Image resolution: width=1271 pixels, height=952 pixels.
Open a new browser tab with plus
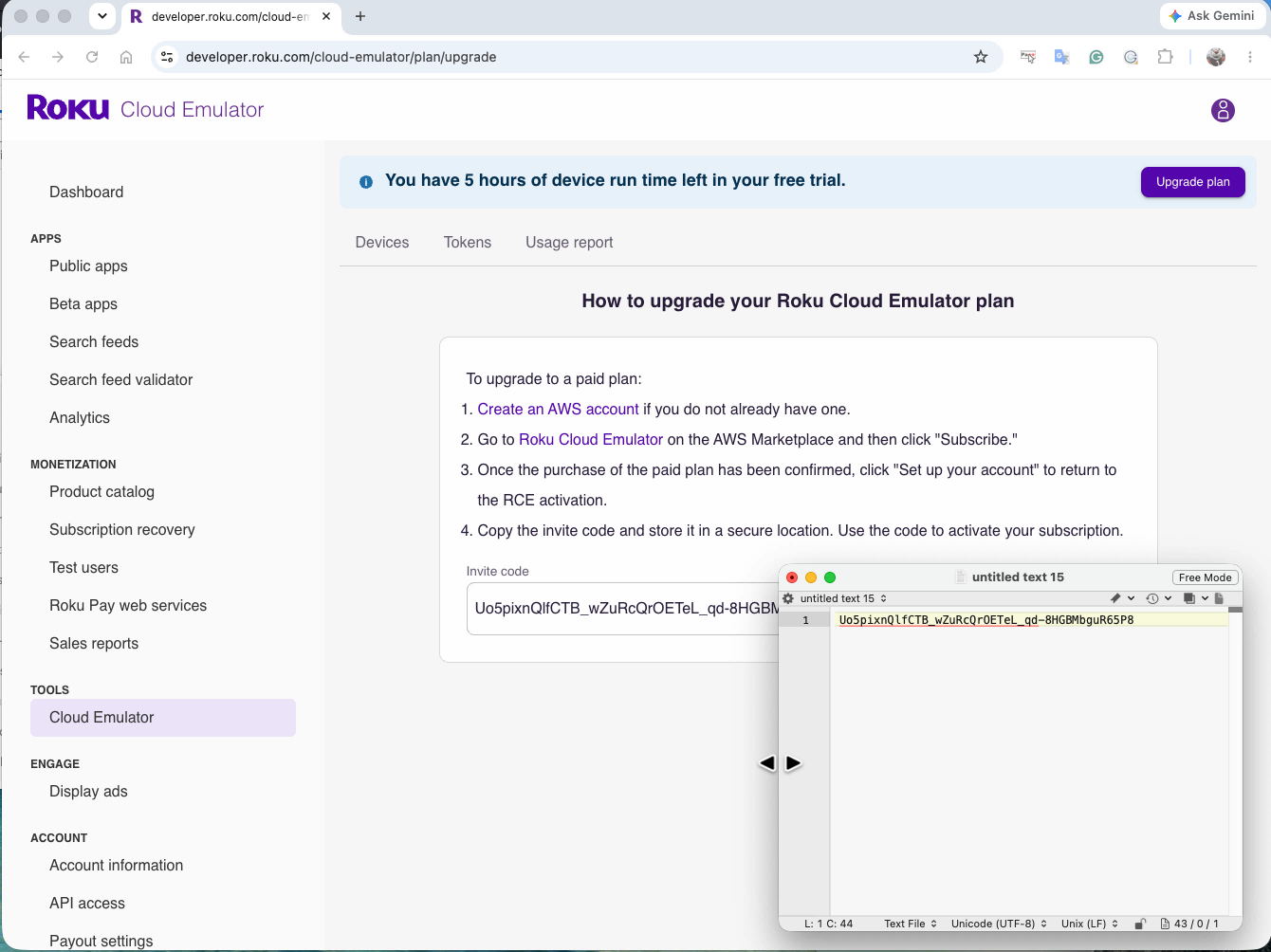pyautogui.click(x=360, y=16)
